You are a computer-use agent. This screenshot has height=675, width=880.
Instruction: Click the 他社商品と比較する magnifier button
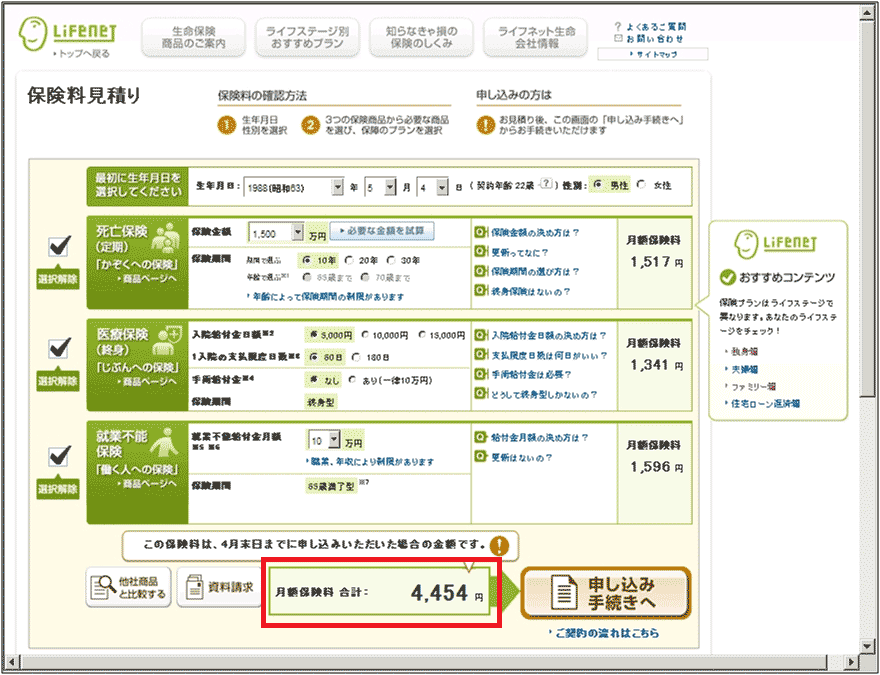(129, 586)
